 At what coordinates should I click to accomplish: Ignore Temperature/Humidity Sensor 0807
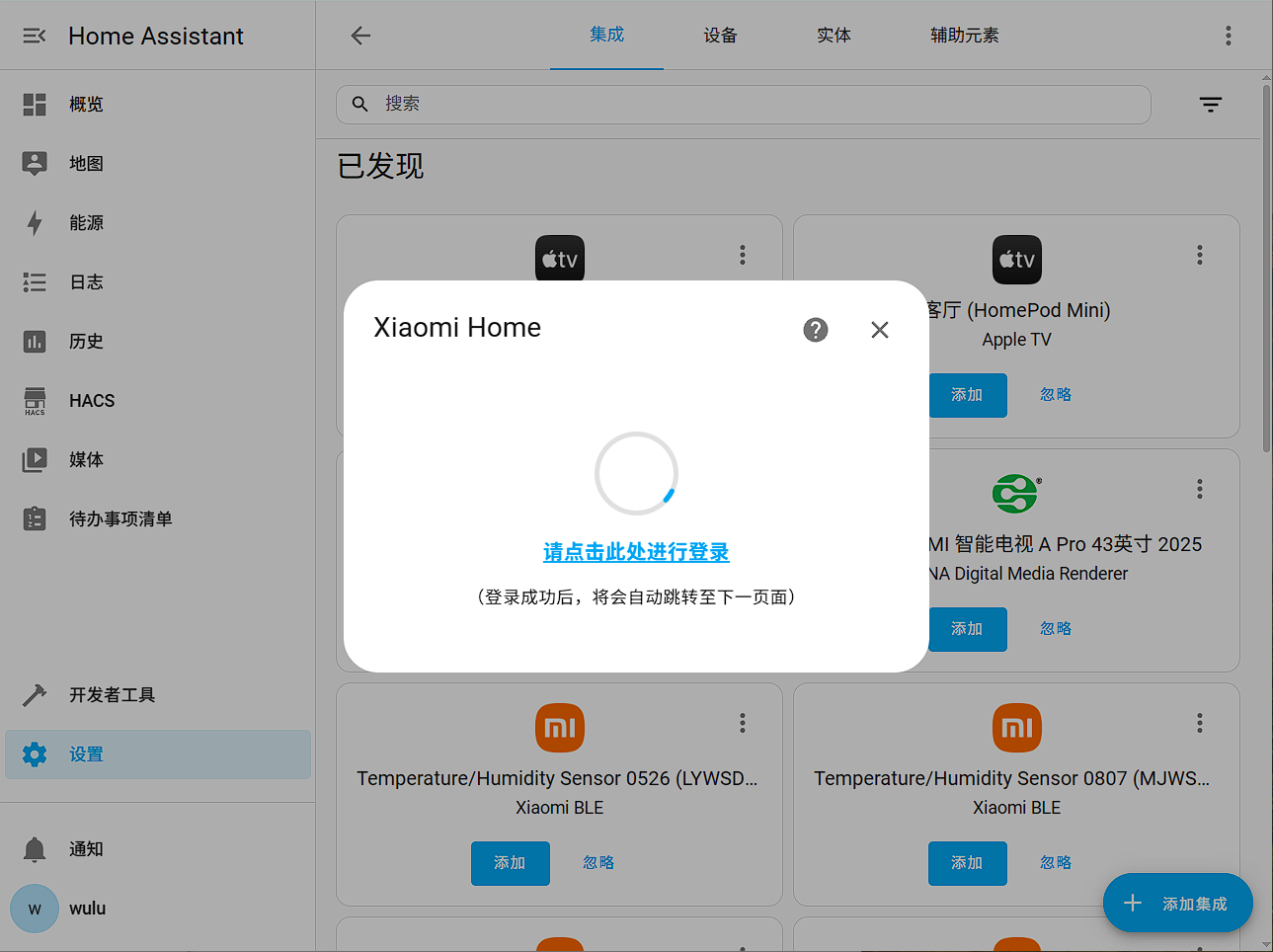pos(1056,863)
